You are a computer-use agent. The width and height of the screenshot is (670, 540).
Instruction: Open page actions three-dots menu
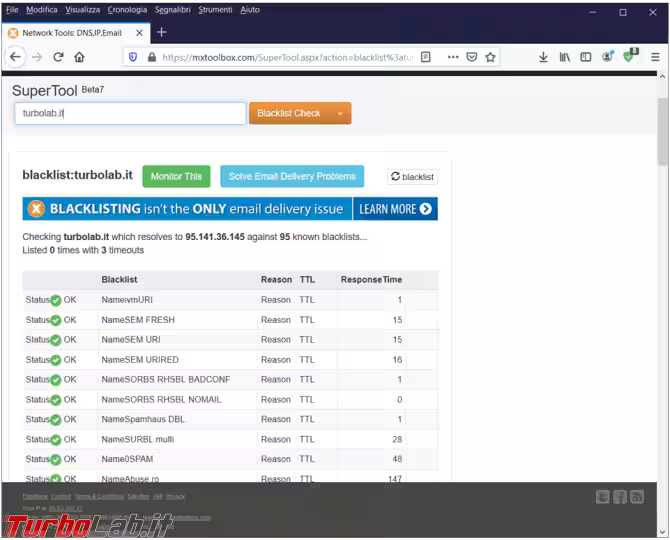(453, 57)
